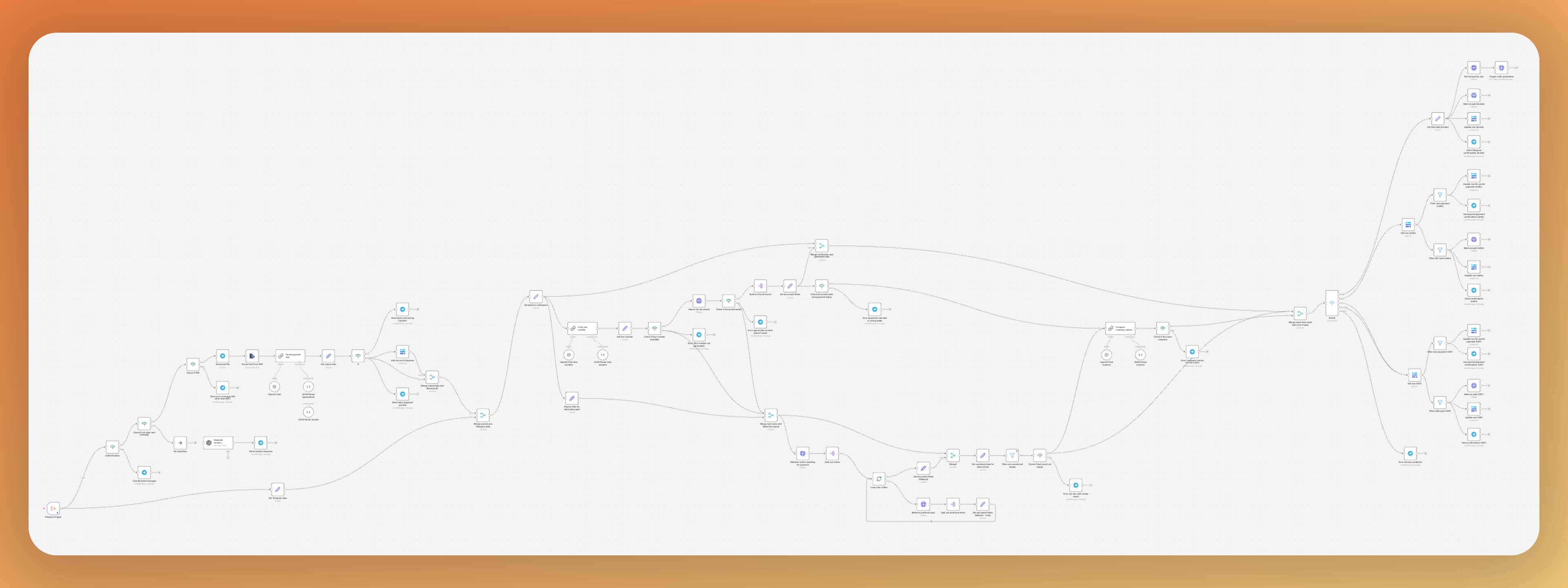Image resolution: width=1568 pixels, height=588 pixels.
Task: Click the plus connector after Send random response
Action: pos(276,443)
